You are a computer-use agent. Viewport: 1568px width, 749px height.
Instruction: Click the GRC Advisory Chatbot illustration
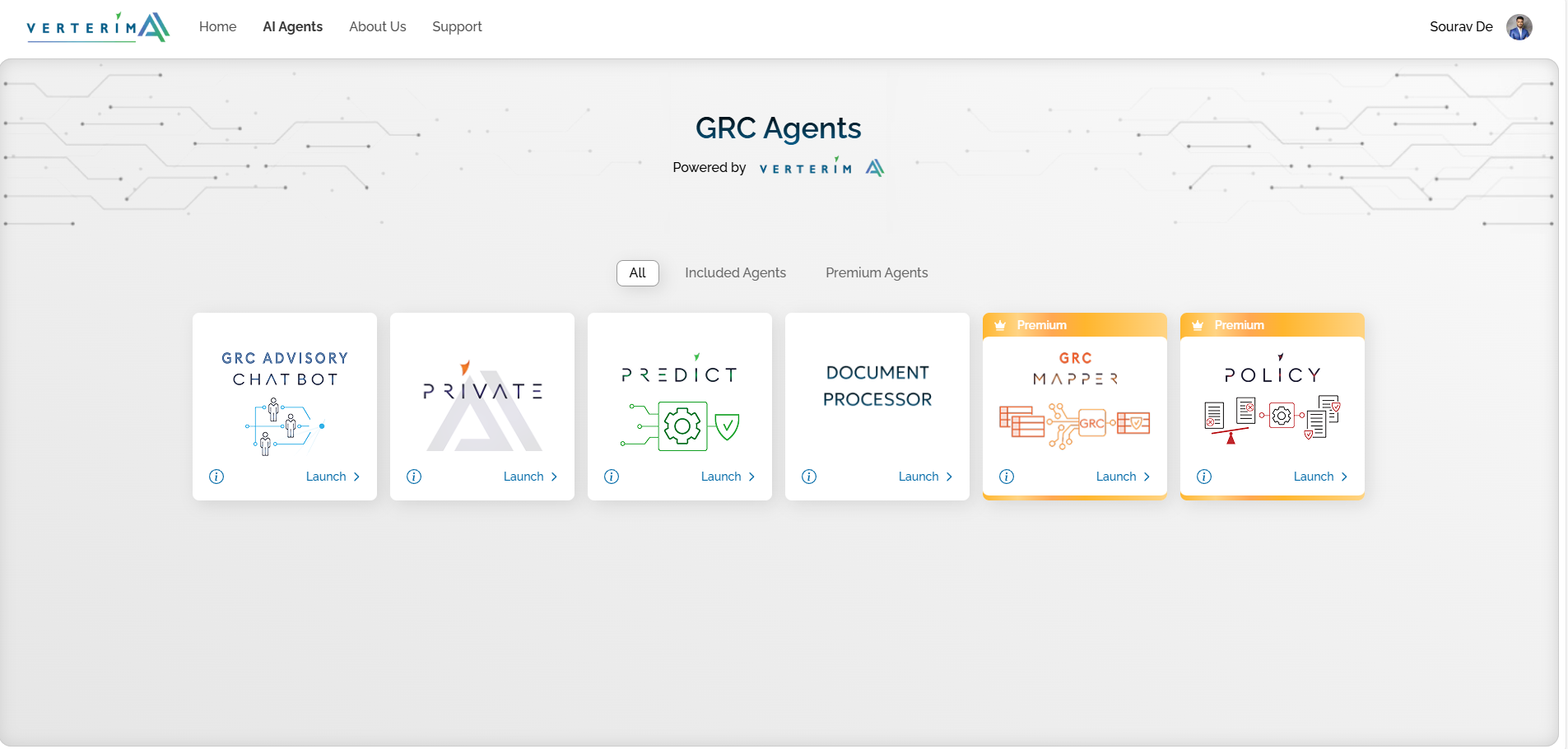coord(284,426)
